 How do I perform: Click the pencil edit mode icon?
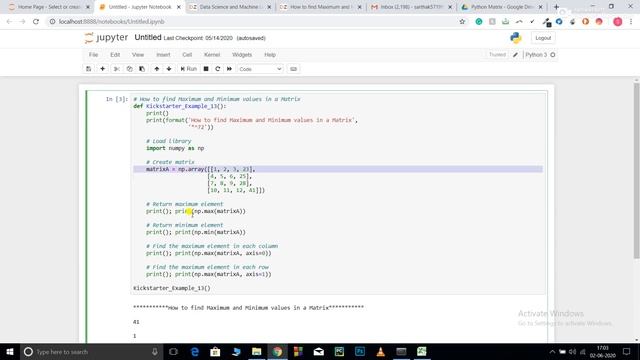[x=515, y=55]
